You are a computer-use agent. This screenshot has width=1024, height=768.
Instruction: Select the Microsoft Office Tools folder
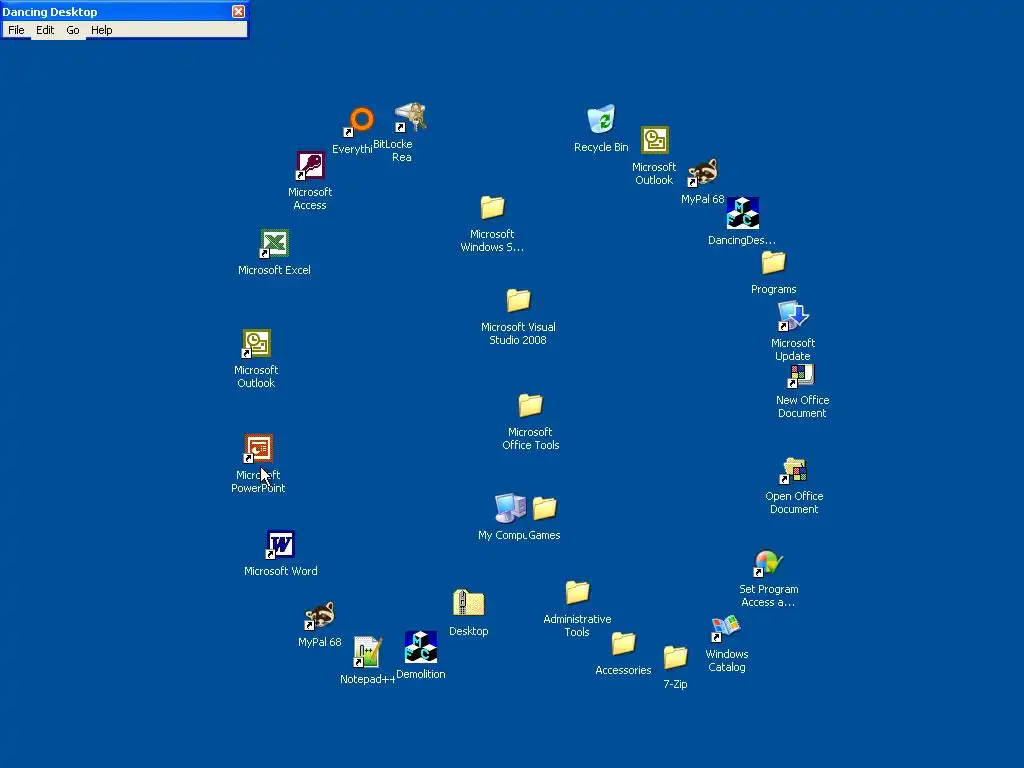coord(530,406)
